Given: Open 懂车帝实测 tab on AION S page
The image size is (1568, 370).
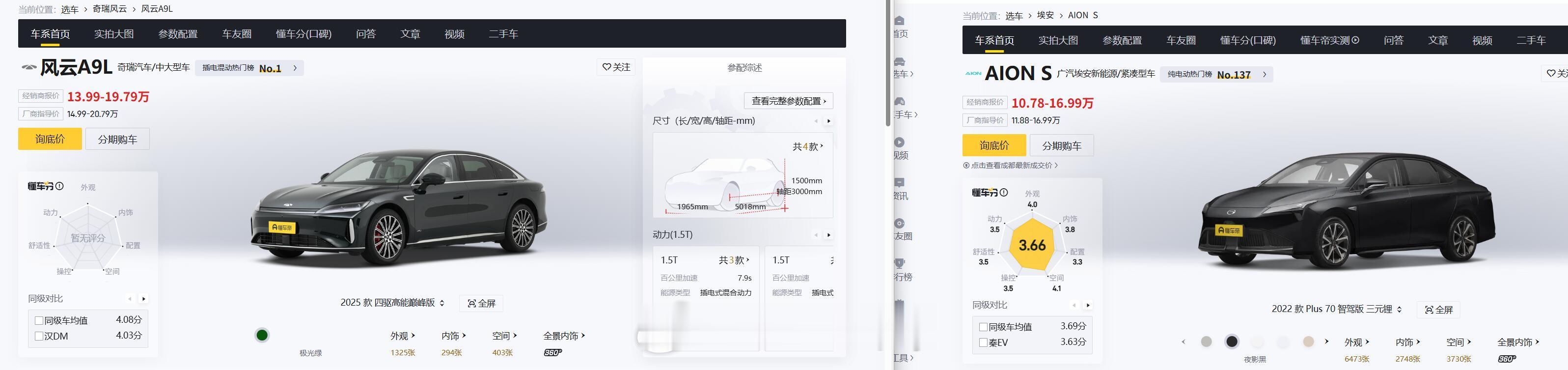Looking at the screenshot, I should pyautogui.click(x=1329, y=40).
